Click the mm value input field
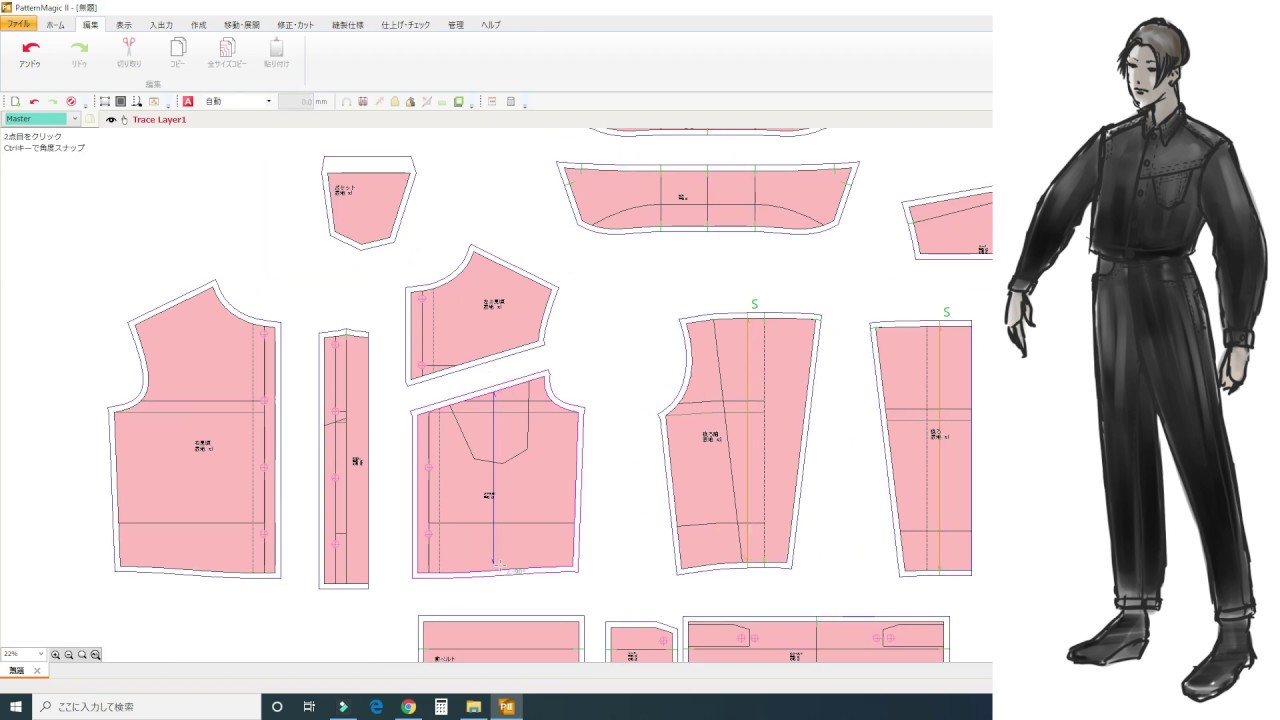Screen dimensions: 1280x720 pyautogui.click(x=296, y=101)
